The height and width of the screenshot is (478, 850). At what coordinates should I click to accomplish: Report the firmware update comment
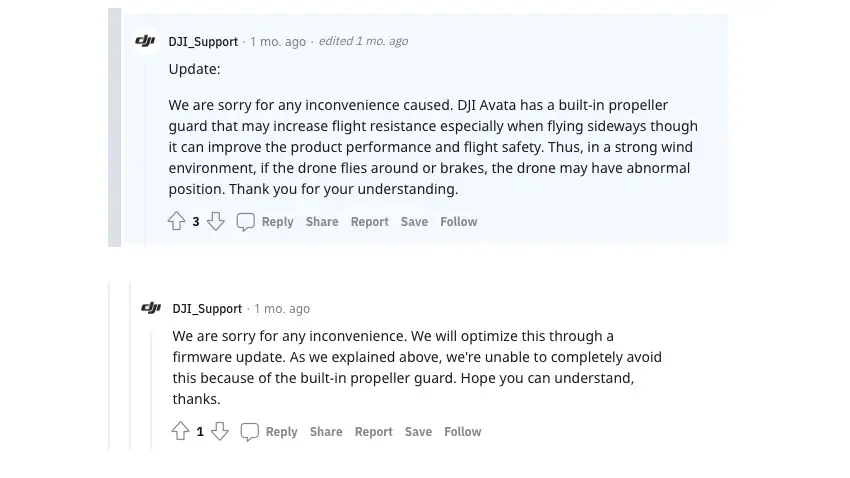(x=374, y=432)
